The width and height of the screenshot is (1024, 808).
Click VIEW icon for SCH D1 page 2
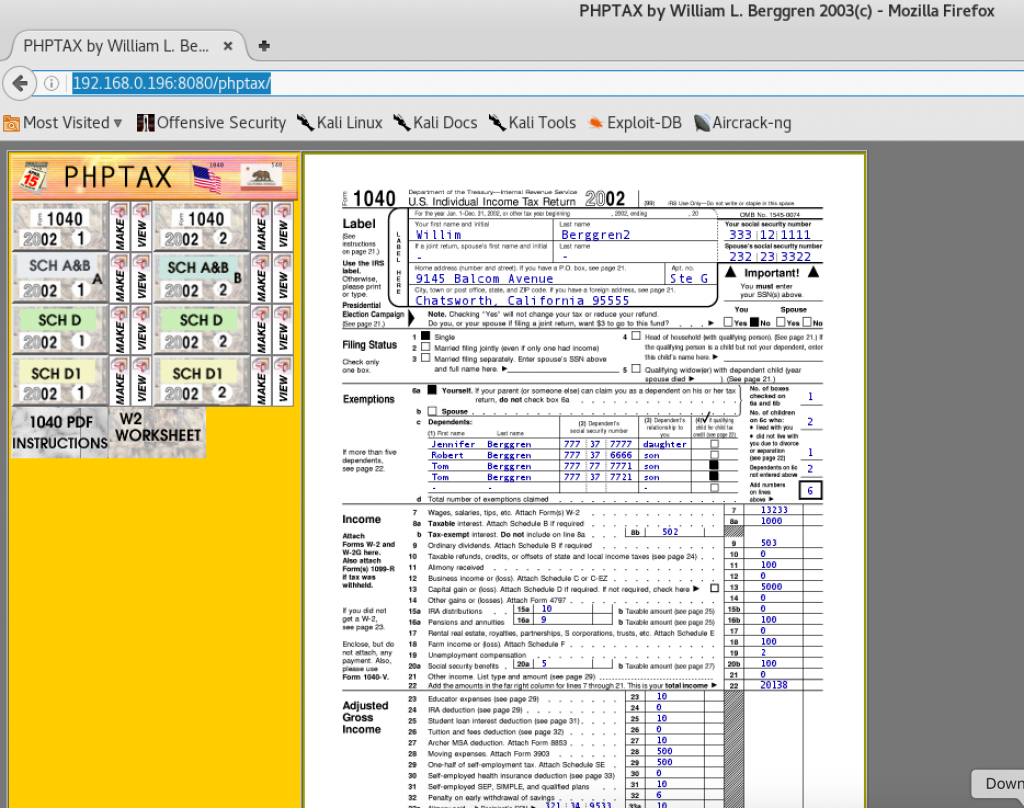(283, 381)
